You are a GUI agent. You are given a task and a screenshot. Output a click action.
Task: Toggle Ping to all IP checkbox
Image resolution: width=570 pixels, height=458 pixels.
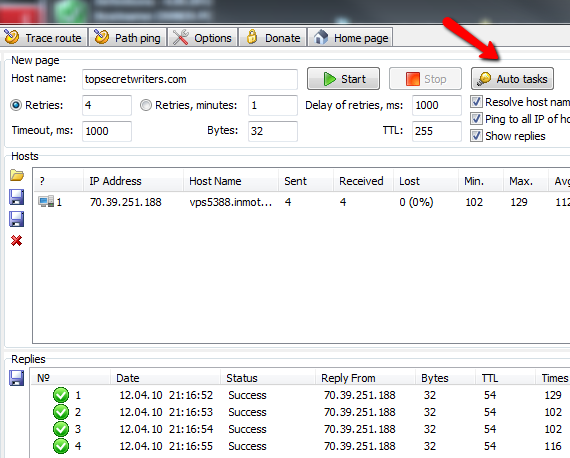(x=476, y=118)
